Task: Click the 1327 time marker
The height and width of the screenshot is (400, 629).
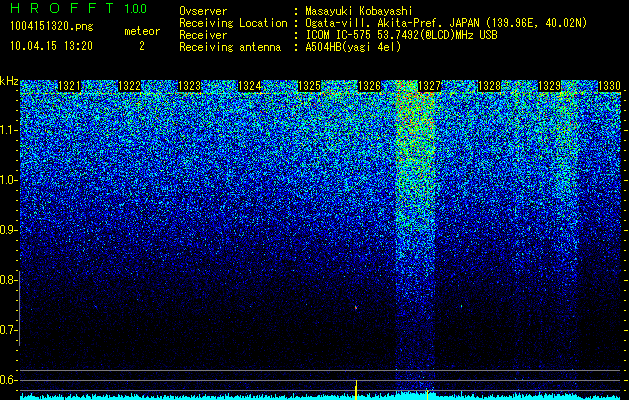Action: [429, 86]
